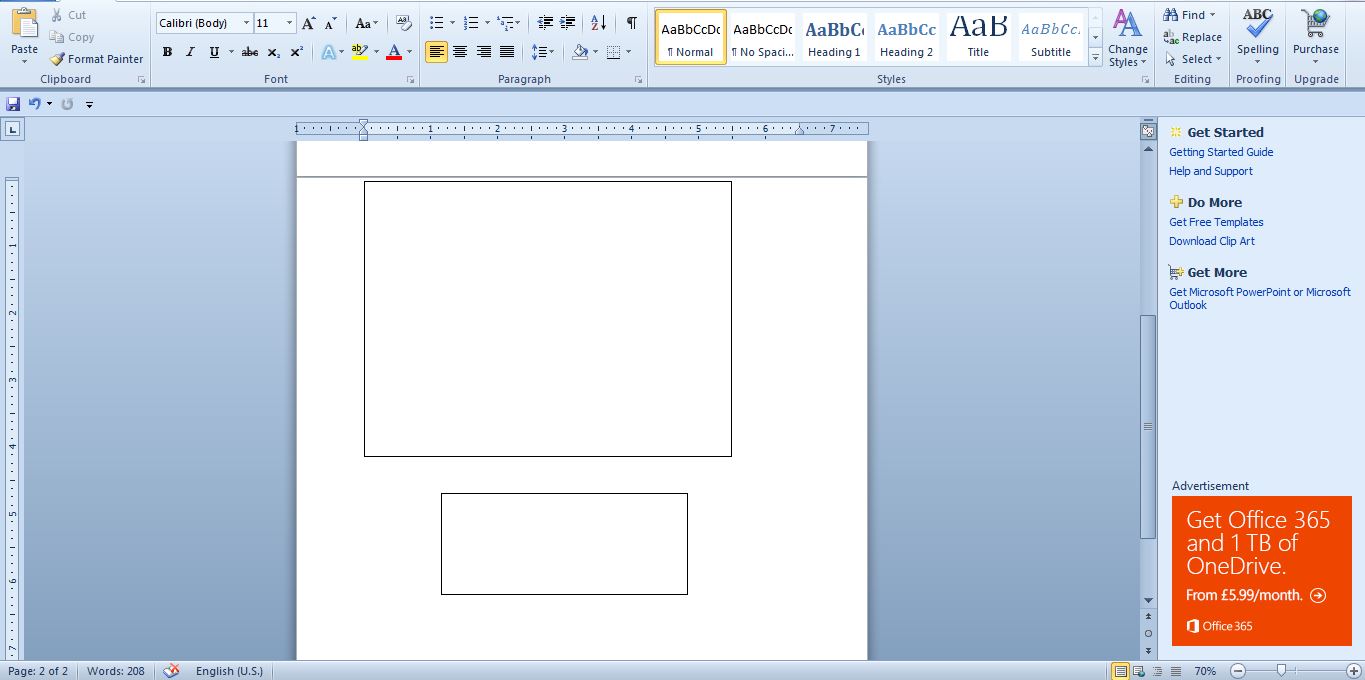Open the Getting Started Guide link
This screenshot has width=1365, height=680.
(1221, 152)
